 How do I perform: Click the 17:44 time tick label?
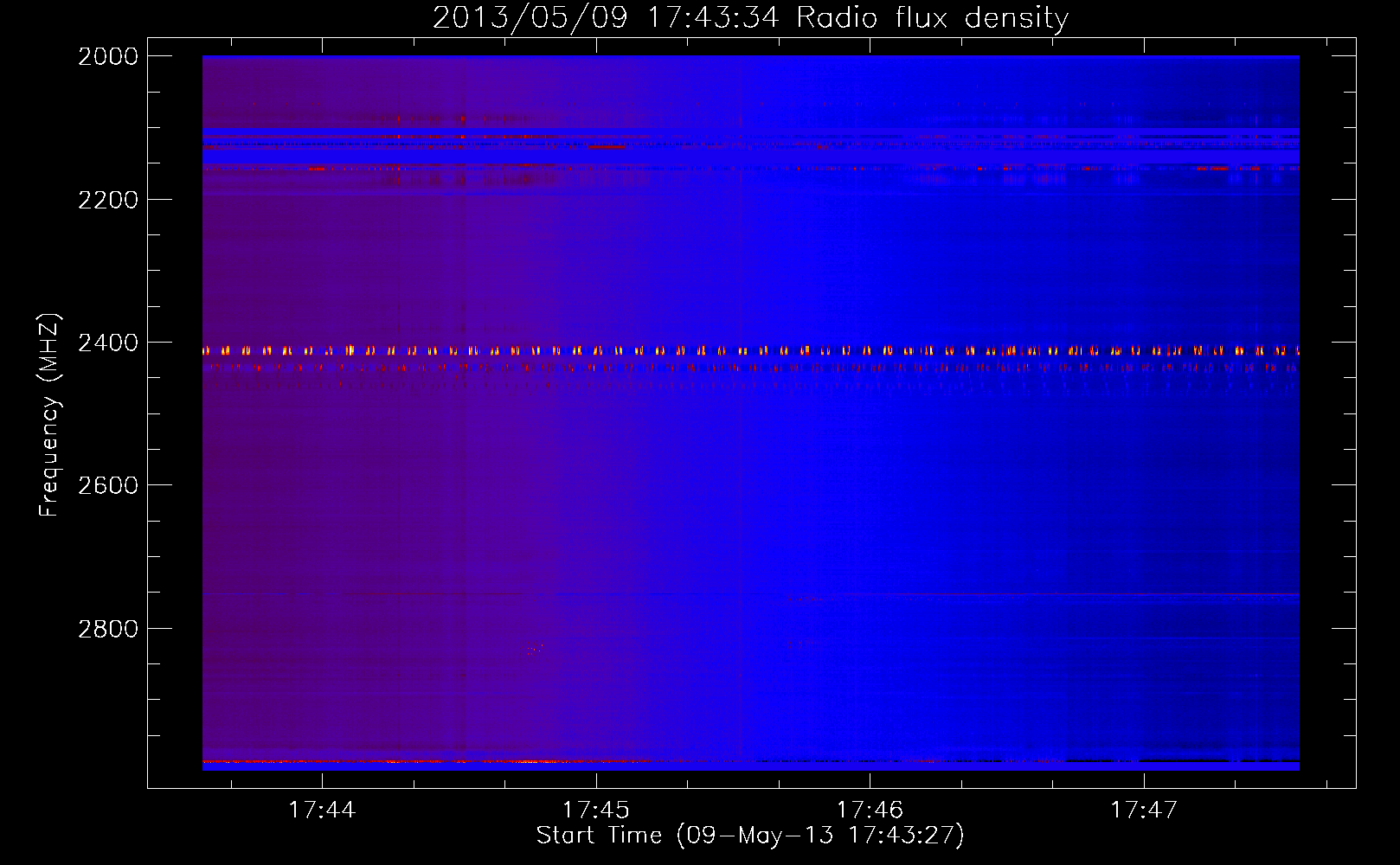pos(322,810)
